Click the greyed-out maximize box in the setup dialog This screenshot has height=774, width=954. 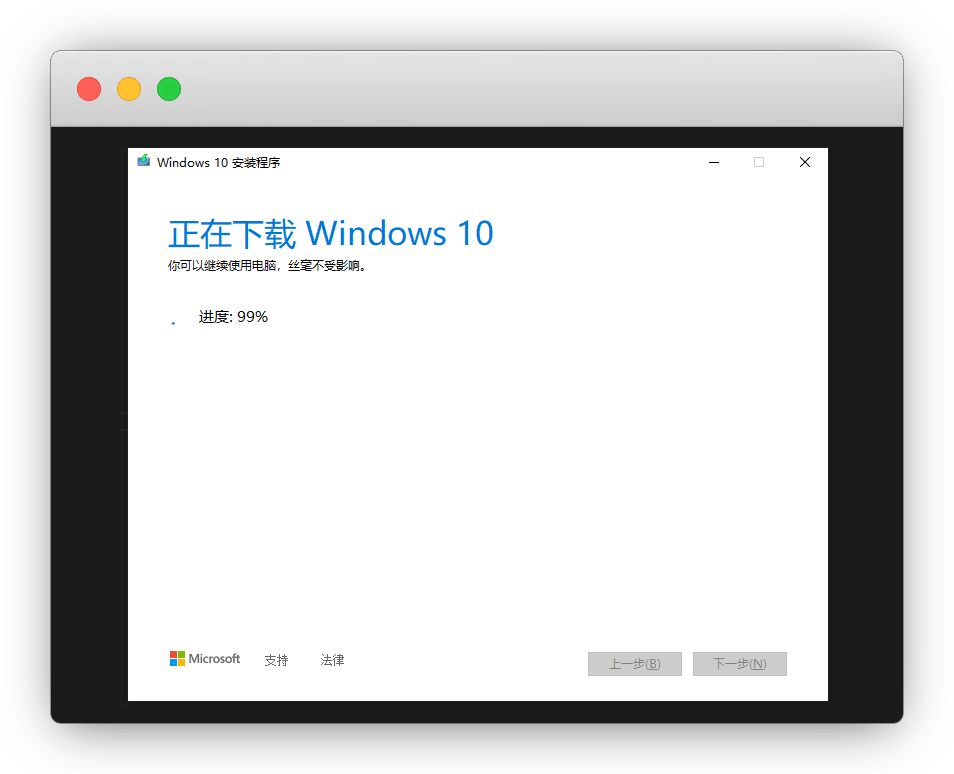pyautogui.click(x=759, y=162)
